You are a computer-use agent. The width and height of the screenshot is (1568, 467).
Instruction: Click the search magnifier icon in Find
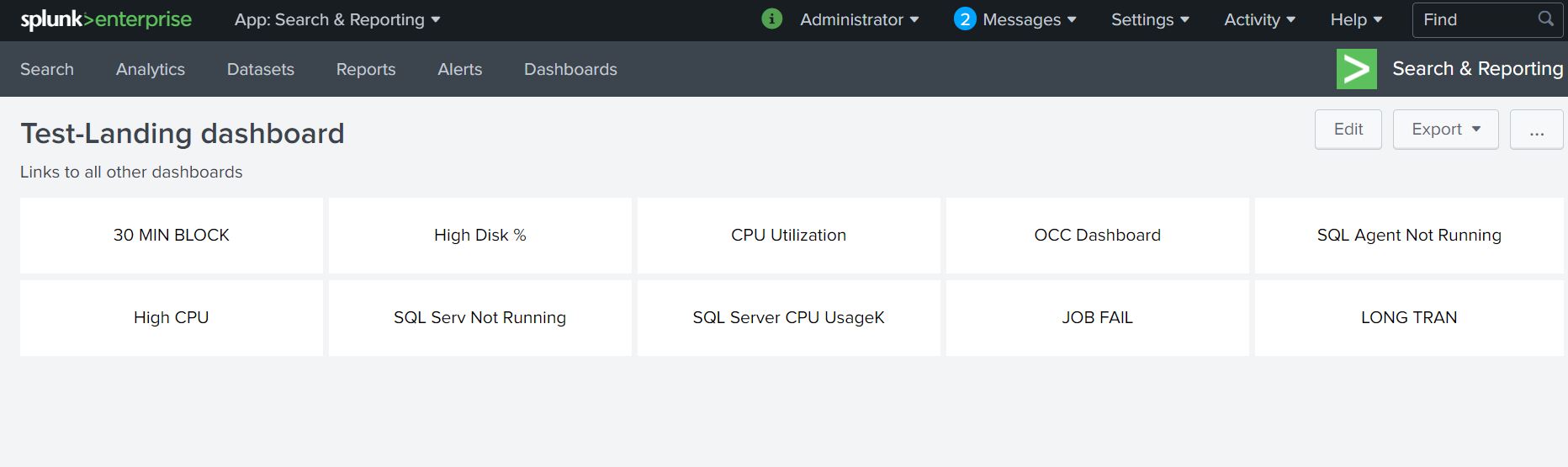click(x=1545, y=19)
